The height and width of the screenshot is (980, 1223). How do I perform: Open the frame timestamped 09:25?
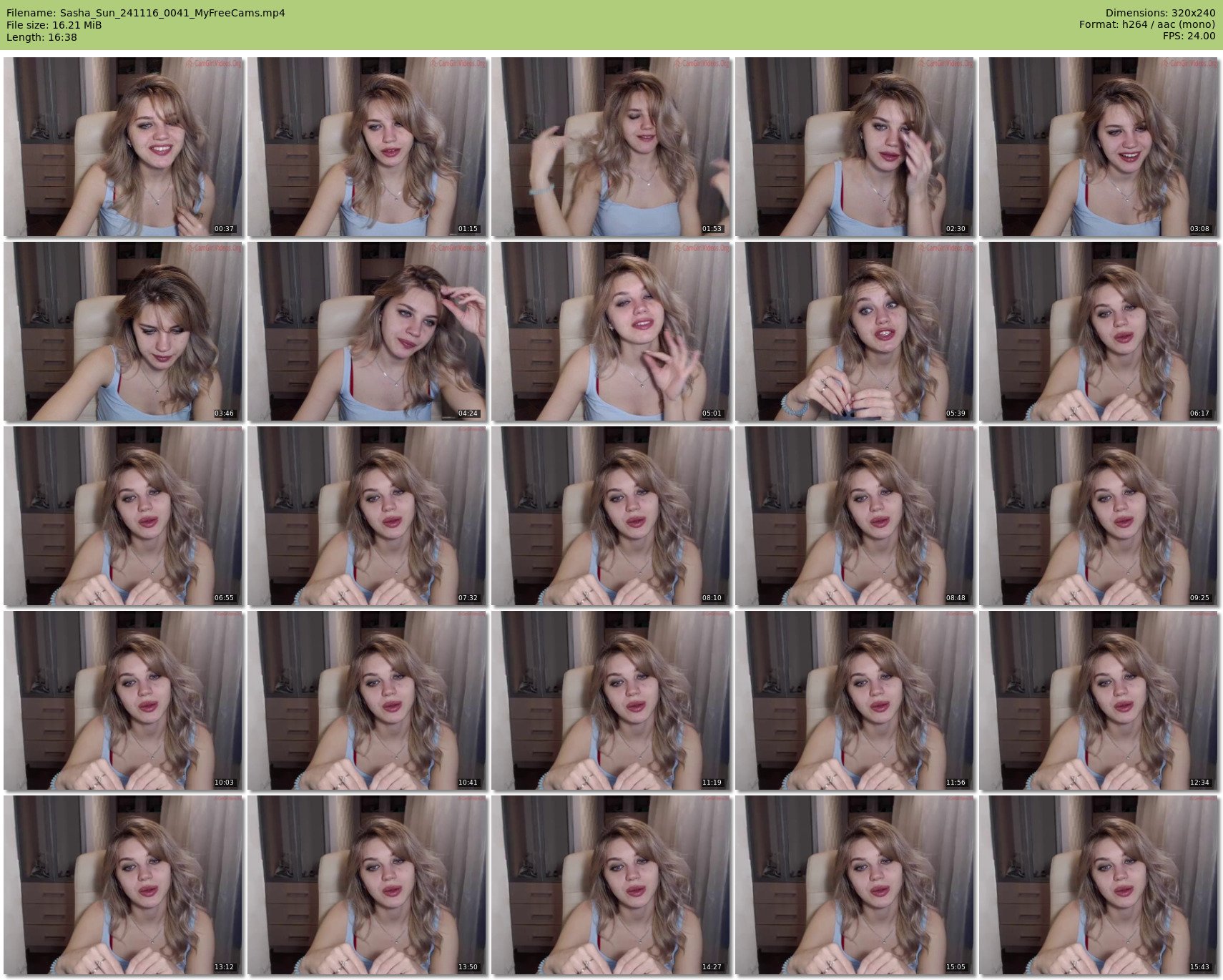pyautogui.click(x=1099, y=516)
